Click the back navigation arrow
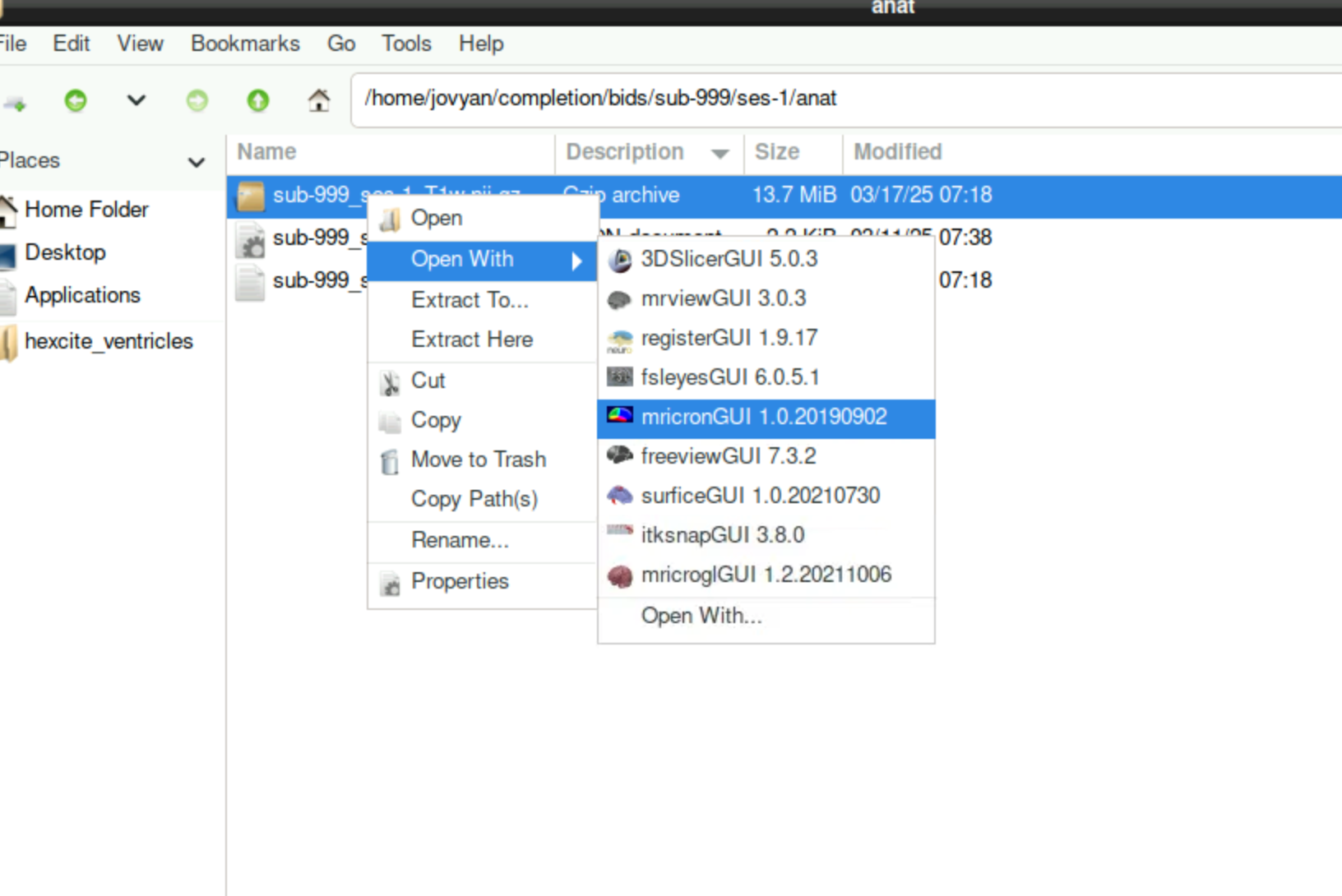The width and height of the screenshot is (1342, 896). click(x=76, y=101)
